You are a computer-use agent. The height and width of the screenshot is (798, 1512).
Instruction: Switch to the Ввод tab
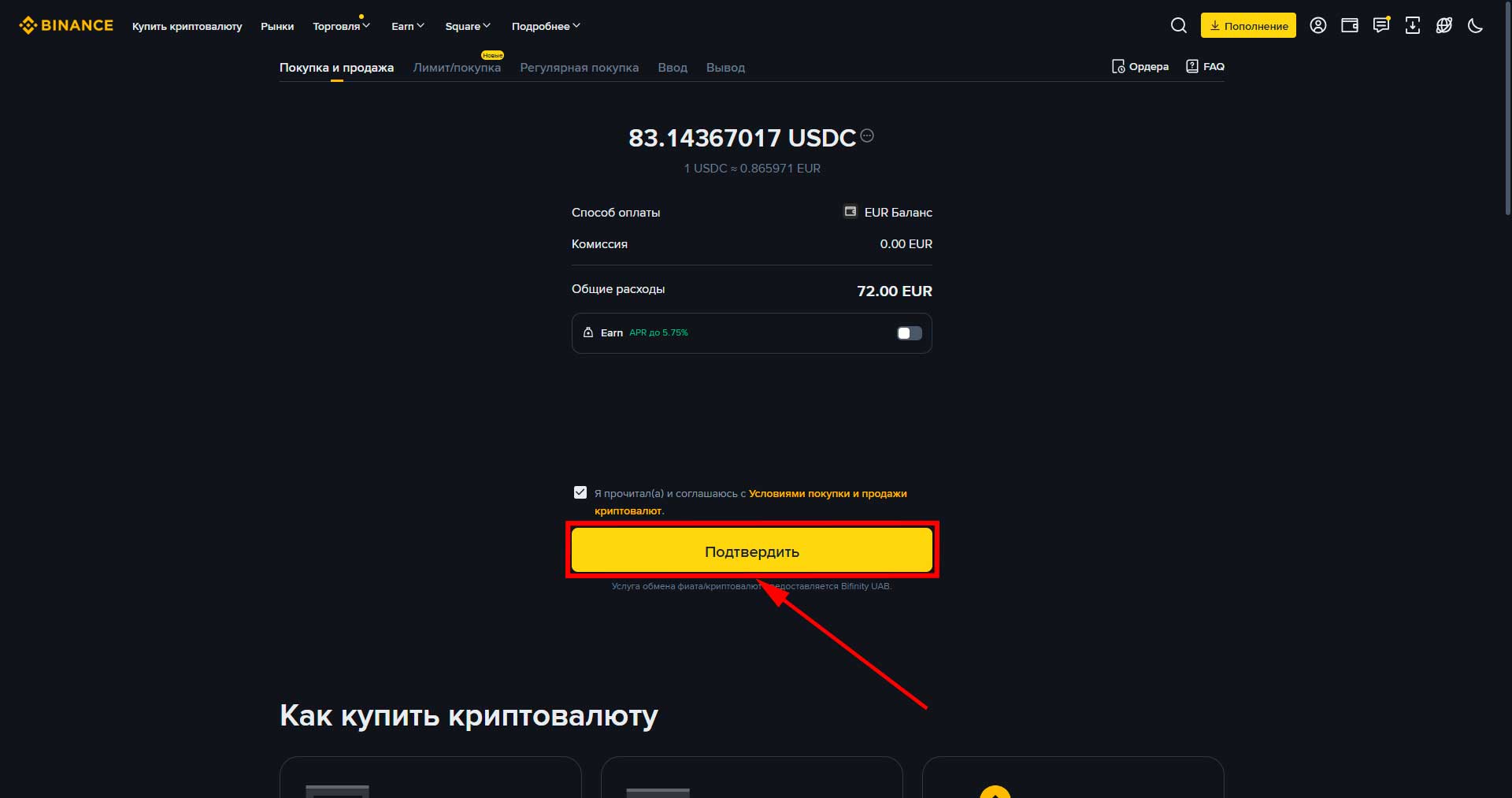(673, 67)
